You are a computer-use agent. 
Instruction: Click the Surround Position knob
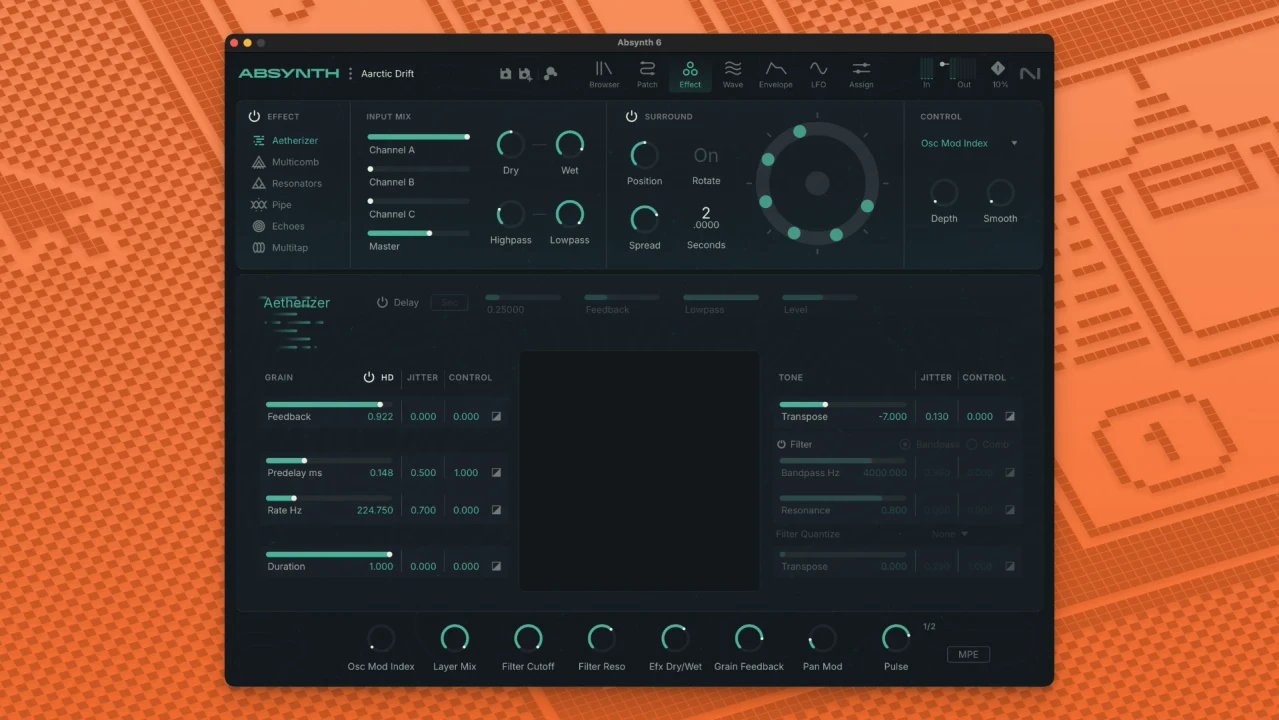(645, 155)
